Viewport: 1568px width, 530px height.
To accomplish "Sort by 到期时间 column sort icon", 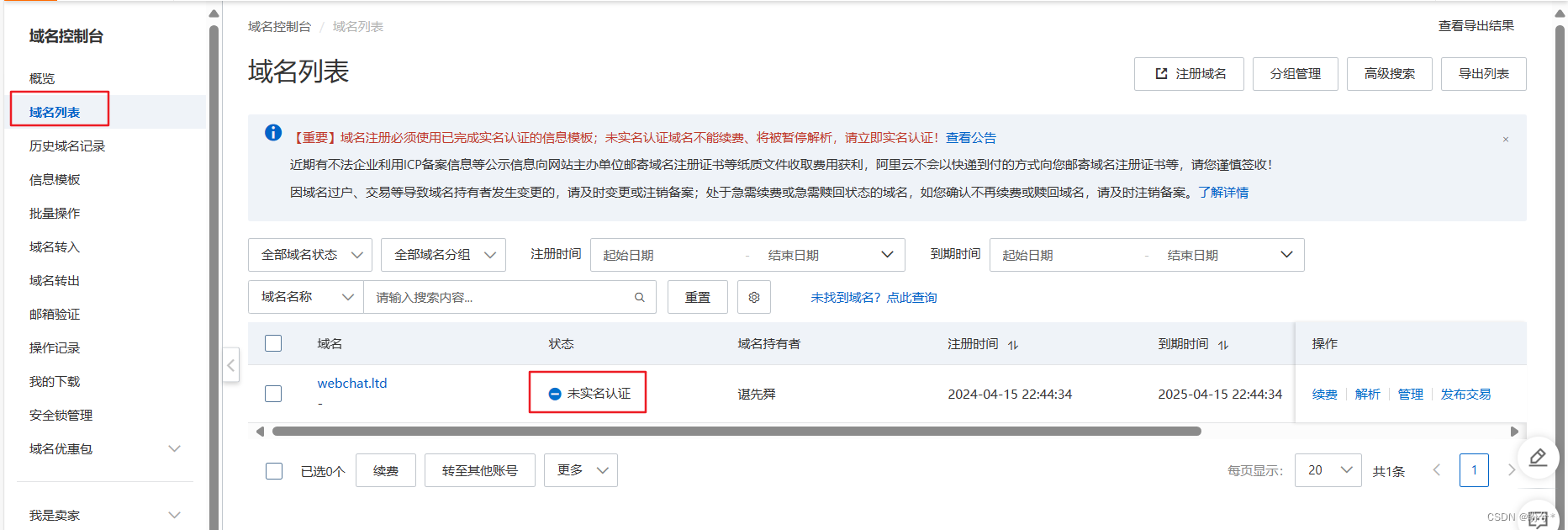I will 1223,345.
